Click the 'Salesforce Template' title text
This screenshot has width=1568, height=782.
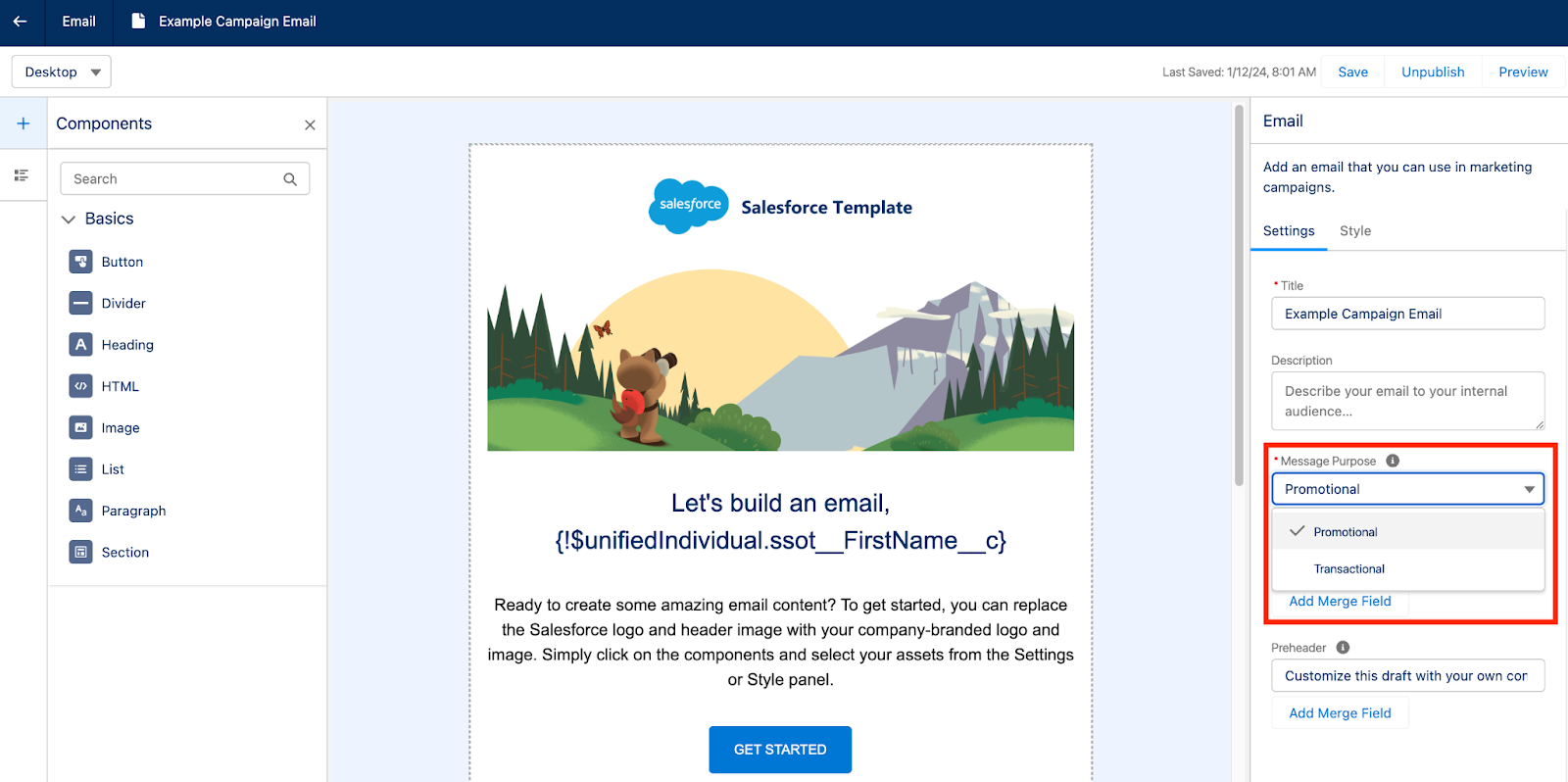tap(826, 208)
